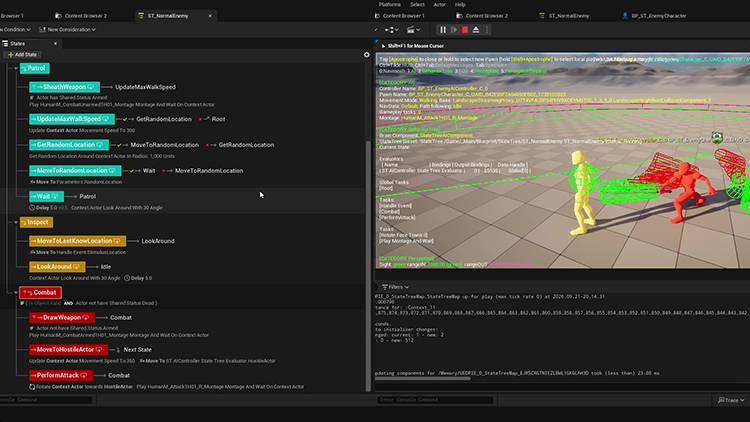Eject from the player controller
750x422 pixels.
coord(476,30)
